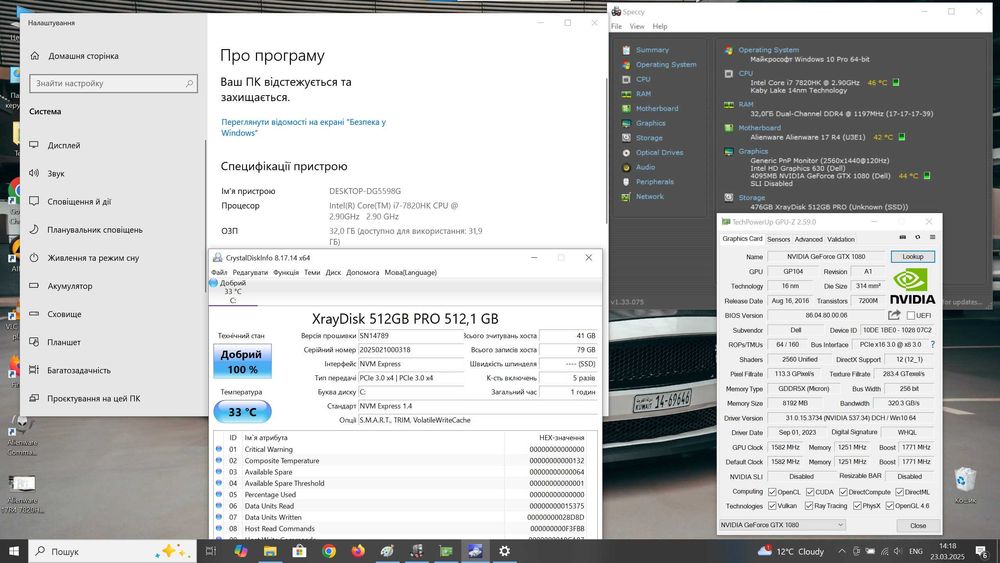Click the Close button in GPU-Z

tap(918, 525)
